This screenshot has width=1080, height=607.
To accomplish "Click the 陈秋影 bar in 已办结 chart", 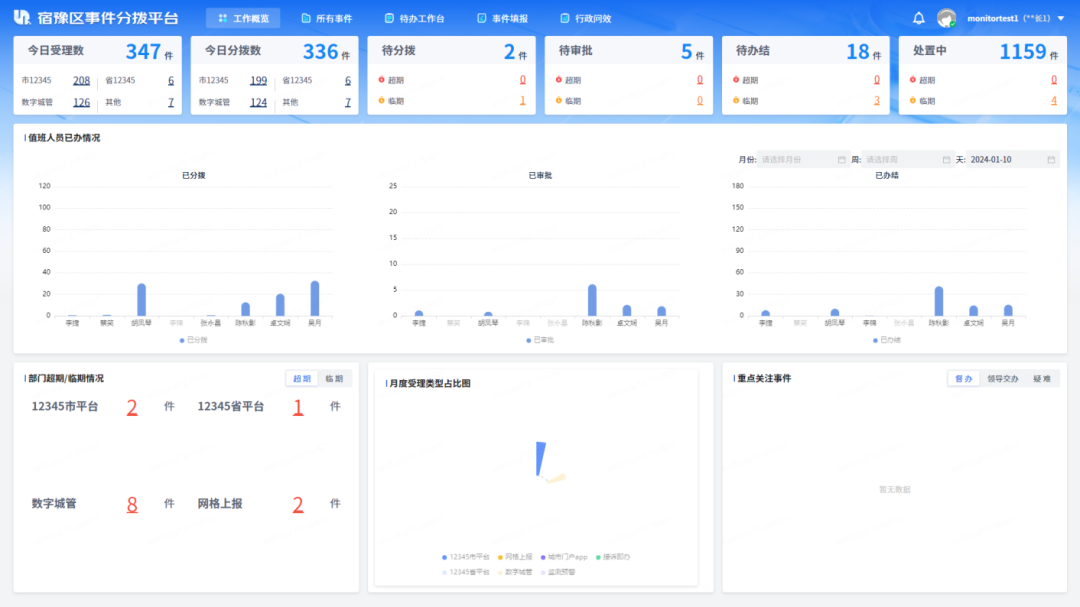I will pos(938,301).
